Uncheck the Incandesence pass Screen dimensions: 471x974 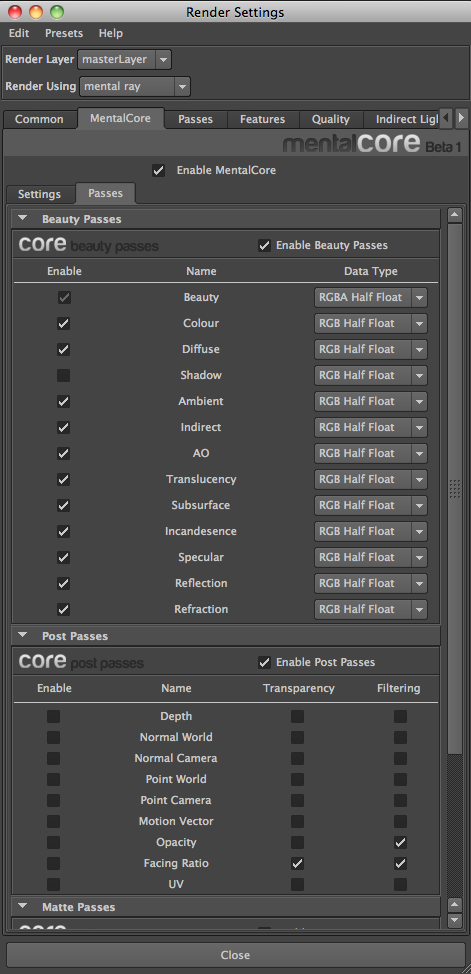(63, 532)
